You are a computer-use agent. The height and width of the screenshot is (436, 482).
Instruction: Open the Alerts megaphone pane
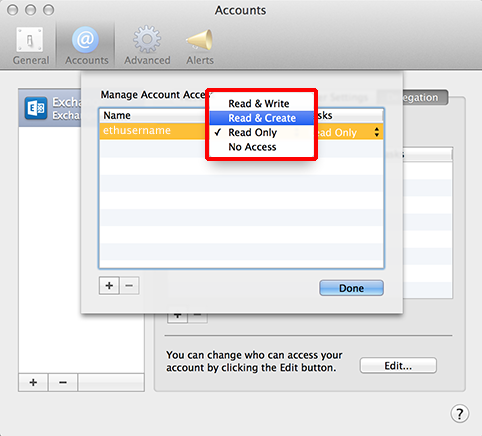[200, 46]
